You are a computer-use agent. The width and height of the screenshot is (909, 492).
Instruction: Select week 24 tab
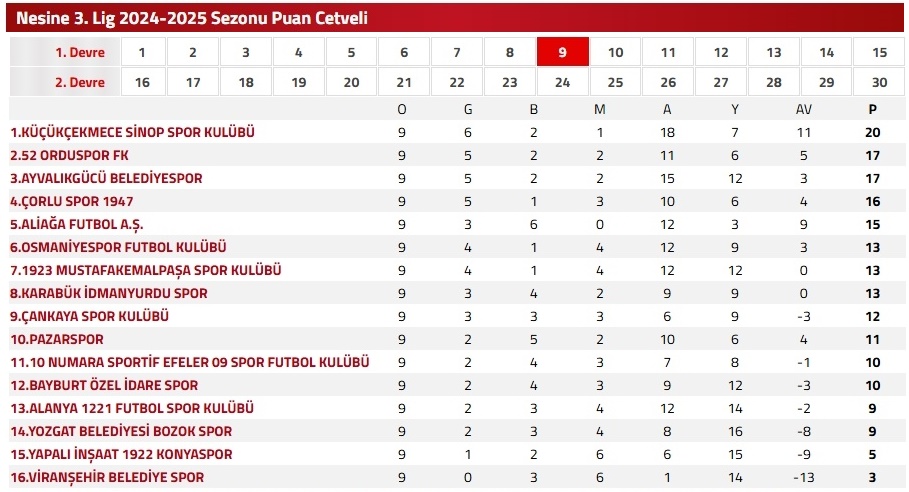(x=563, y=82)
